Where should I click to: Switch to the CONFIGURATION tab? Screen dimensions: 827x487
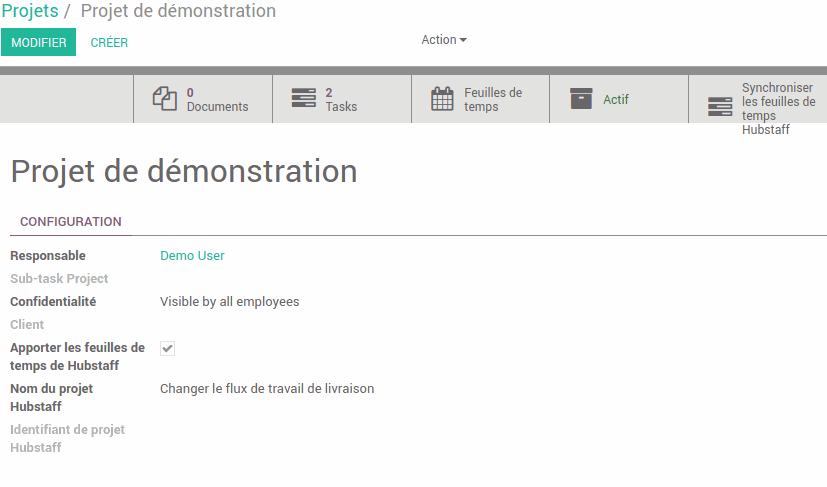71,222
